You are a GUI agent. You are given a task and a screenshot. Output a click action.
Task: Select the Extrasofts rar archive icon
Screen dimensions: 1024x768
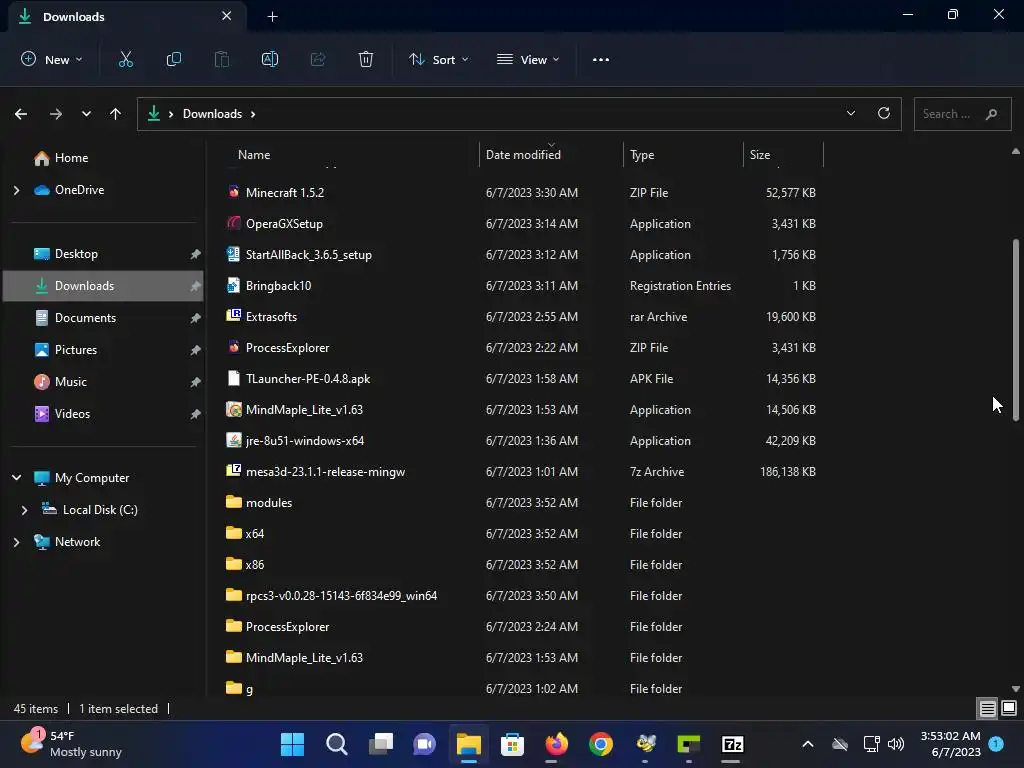pyautogui.click(x=233, y=316)
